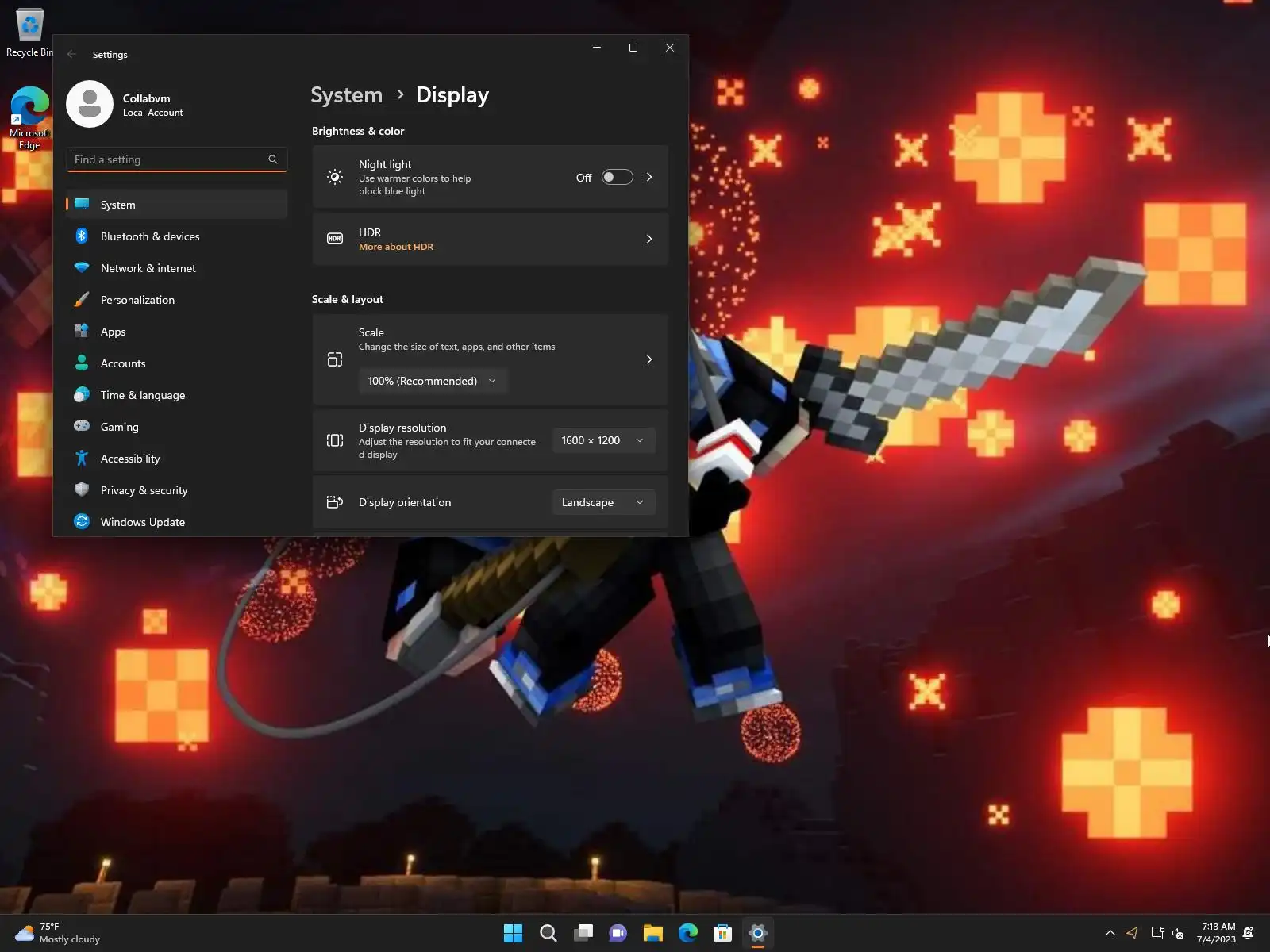The image size is (1270, 952).
Task: Open the Chat app on the taskbar
Action: 618,933
